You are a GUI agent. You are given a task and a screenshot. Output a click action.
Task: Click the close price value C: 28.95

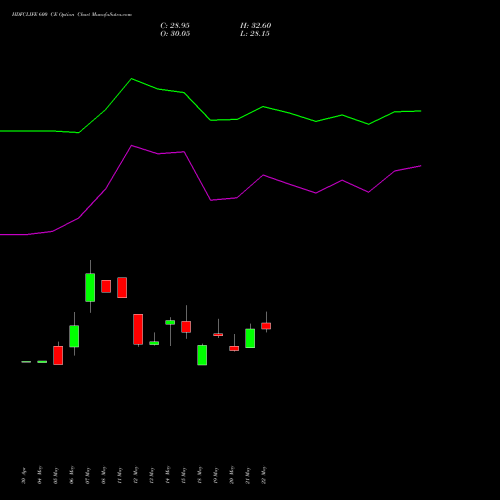pyautogui.click(x=175, y=26)
